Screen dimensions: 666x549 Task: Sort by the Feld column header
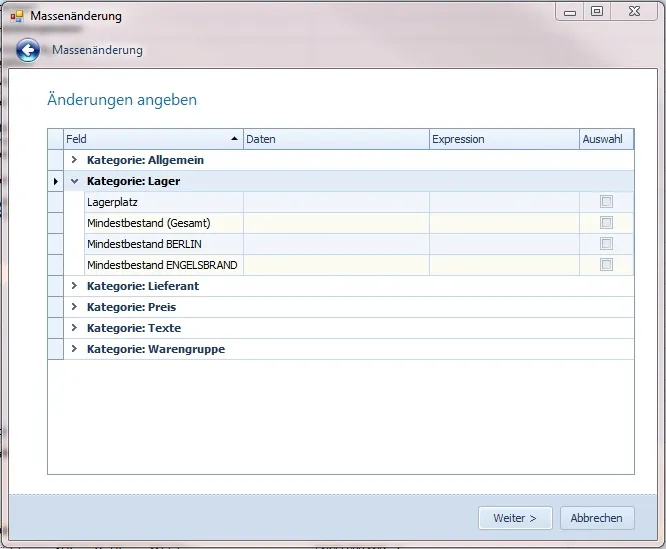click(x=153, y=139)
